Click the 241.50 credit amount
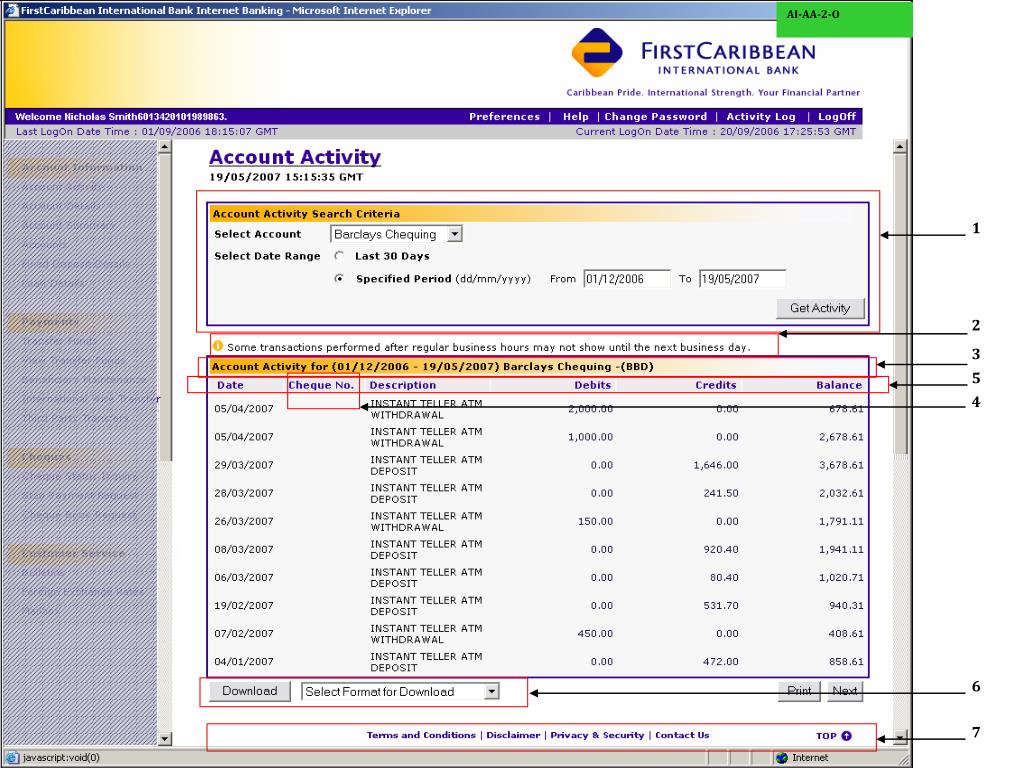 point(721,493)
